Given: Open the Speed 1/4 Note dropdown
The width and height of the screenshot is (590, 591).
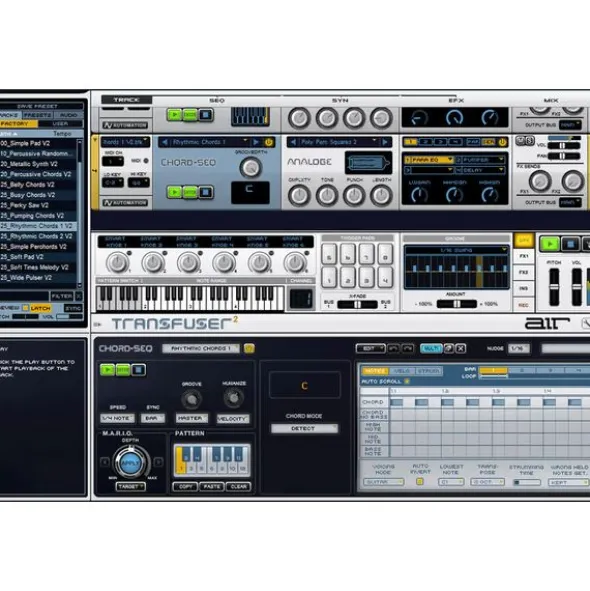Looking at the screenshot, I should point(117,418).
